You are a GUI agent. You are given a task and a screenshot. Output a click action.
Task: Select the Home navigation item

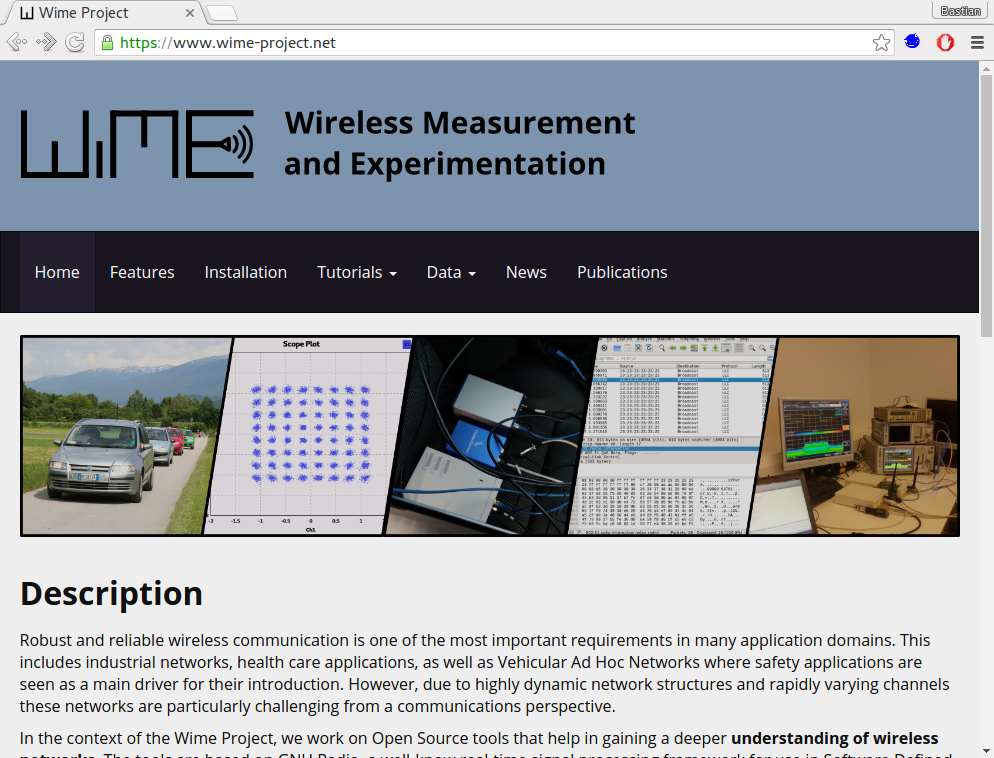point(57,272)
